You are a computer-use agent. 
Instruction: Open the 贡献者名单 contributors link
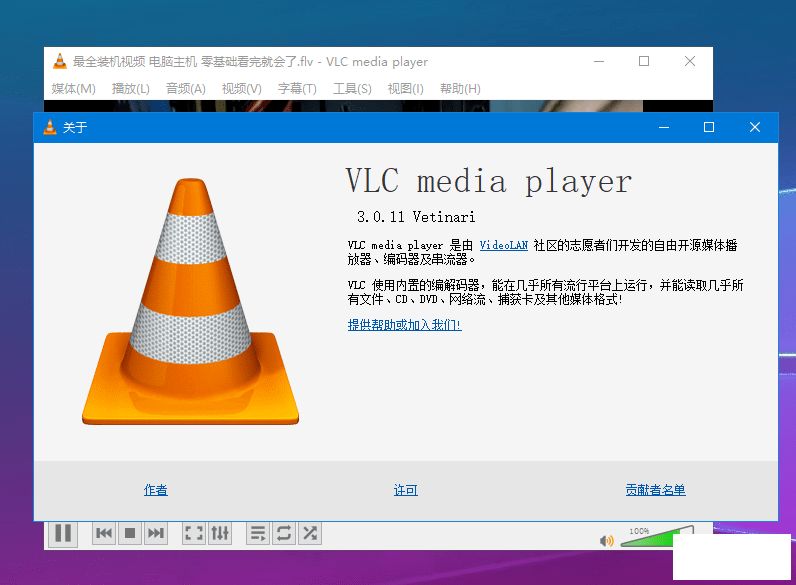click(x=655, y=490)
